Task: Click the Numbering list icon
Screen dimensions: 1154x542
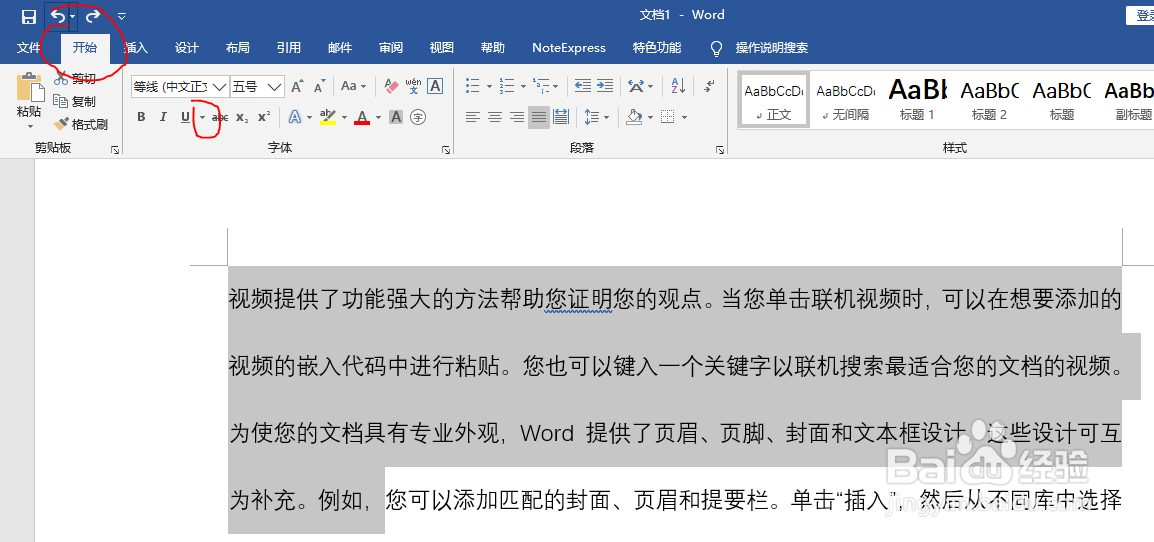Action: coord(507,86)
